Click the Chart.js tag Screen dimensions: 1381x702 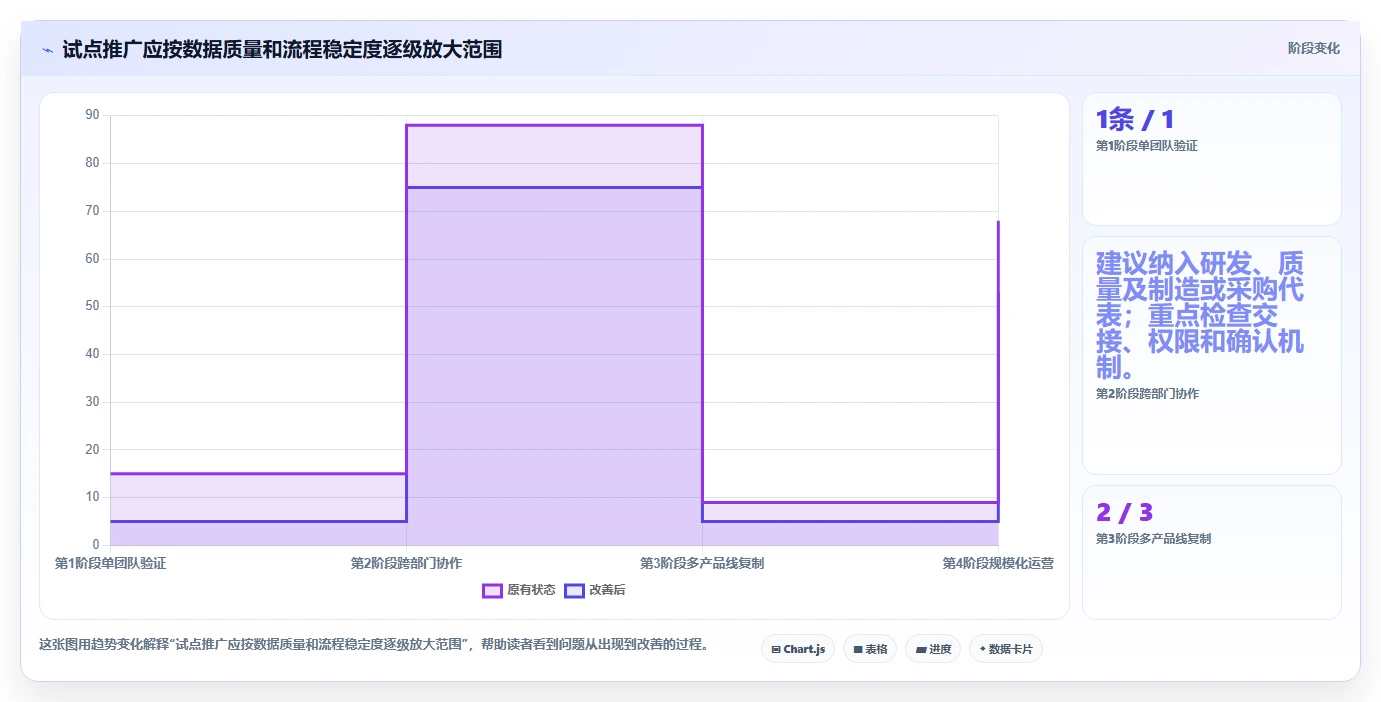[798, 649]
